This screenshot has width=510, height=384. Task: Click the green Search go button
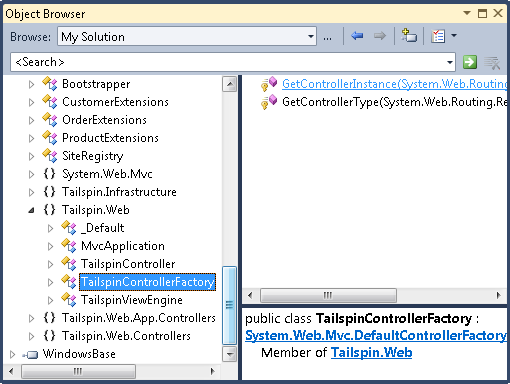[x=470, y=62]
